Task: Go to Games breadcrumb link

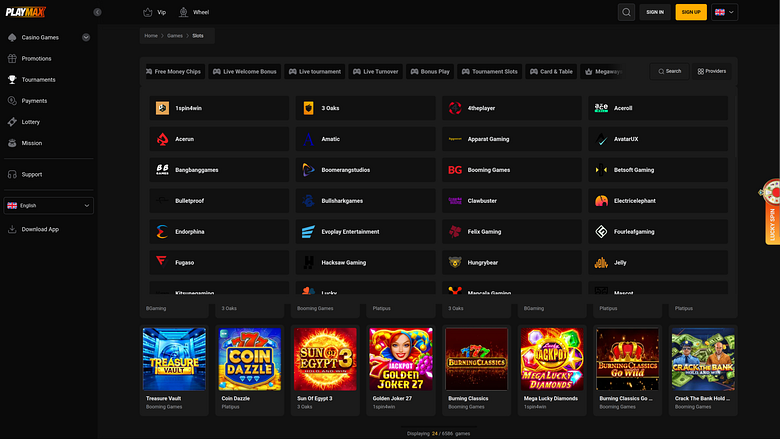Action: tap(175, 36)
